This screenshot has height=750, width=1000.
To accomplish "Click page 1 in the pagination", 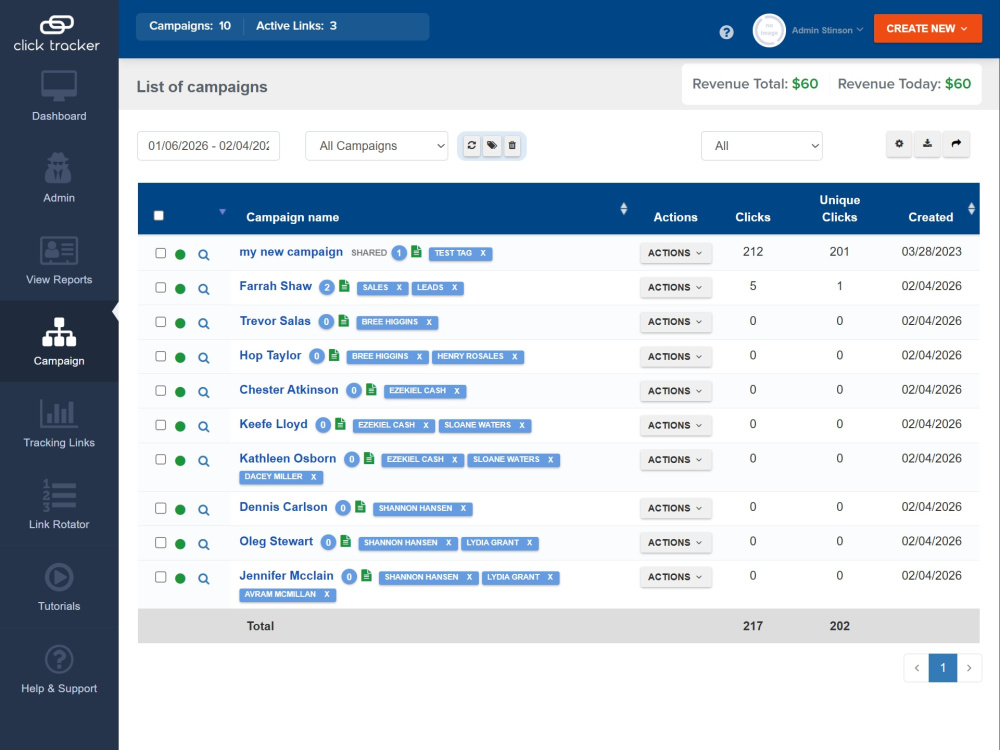I will [943, 668].
